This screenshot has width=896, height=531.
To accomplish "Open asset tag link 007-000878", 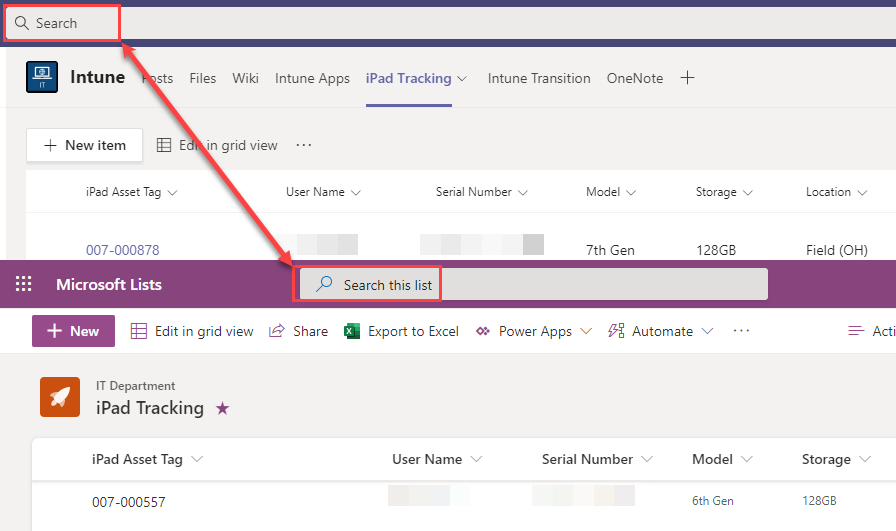I will pos(123,250).
